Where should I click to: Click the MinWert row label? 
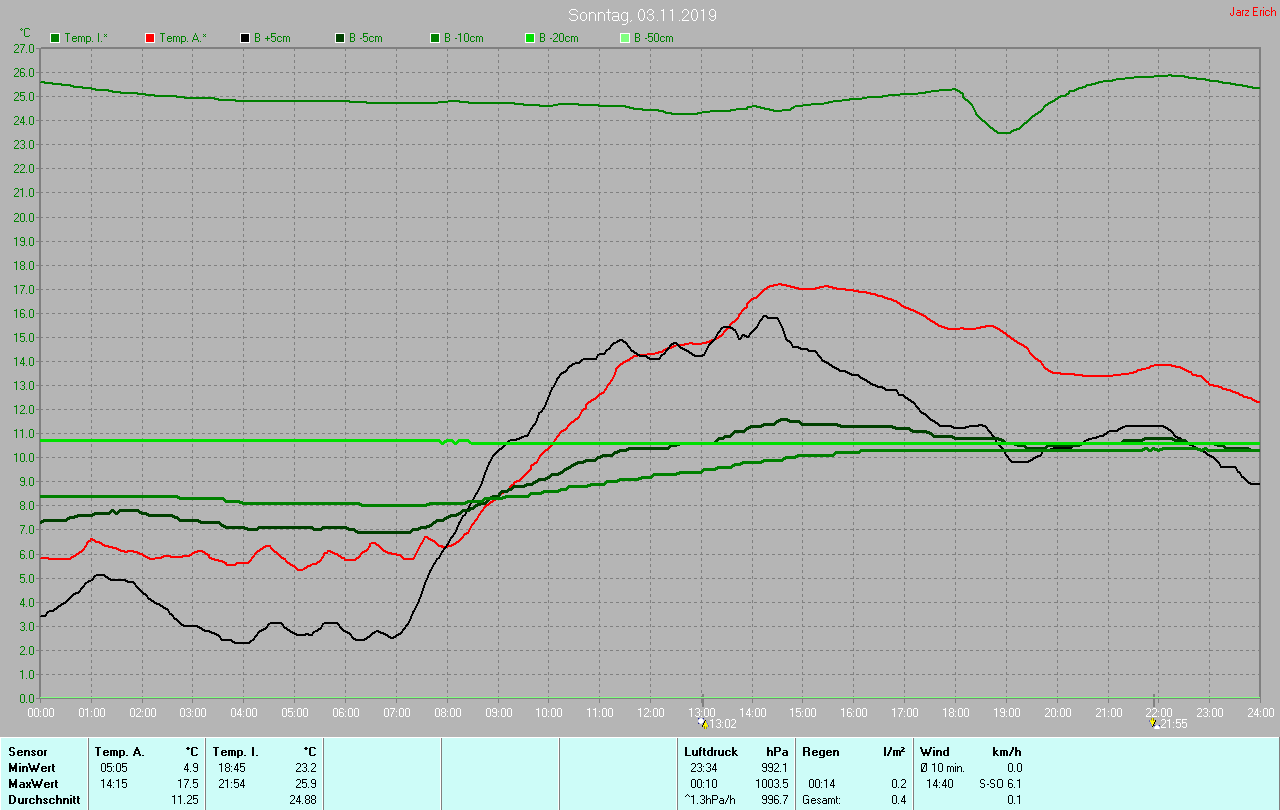pos(32,767)
